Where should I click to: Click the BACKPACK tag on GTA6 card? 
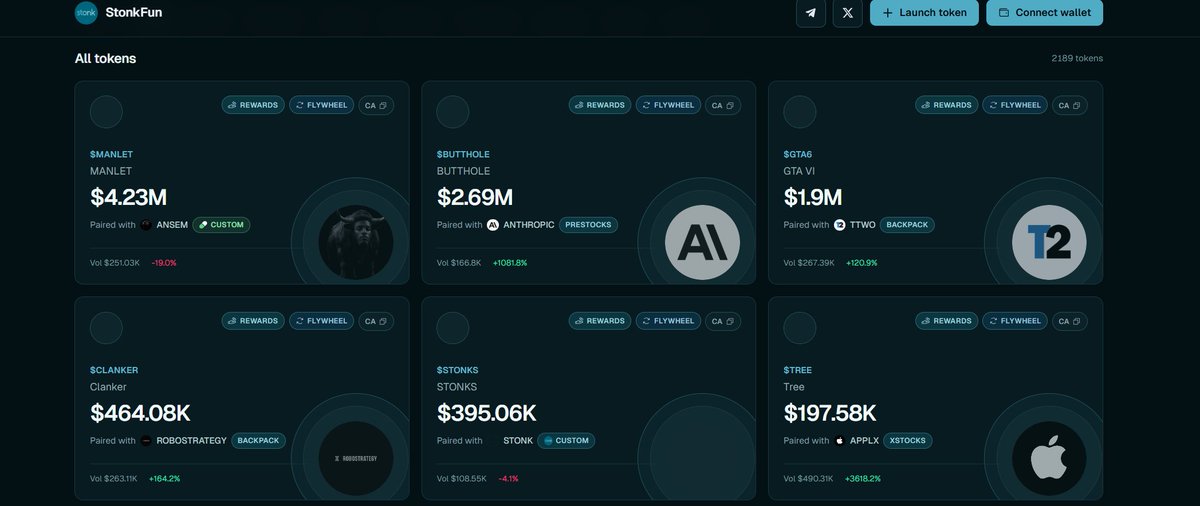[907, 225]
